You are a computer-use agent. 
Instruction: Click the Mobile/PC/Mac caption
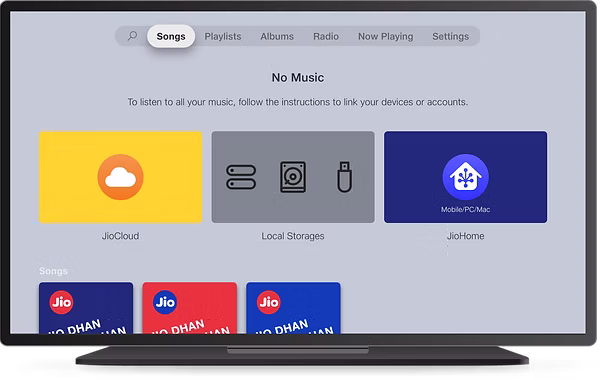[465, 209]
